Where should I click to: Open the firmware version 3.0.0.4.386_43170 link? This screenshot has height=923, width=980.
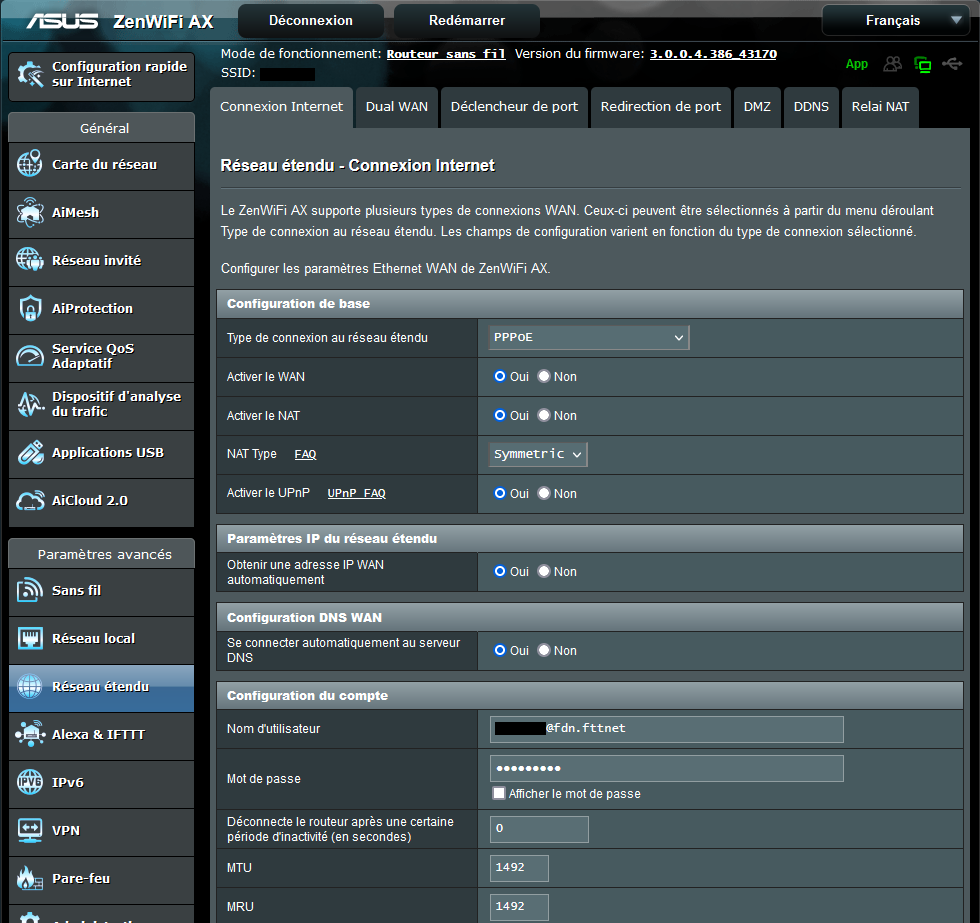tap(713, 54)
